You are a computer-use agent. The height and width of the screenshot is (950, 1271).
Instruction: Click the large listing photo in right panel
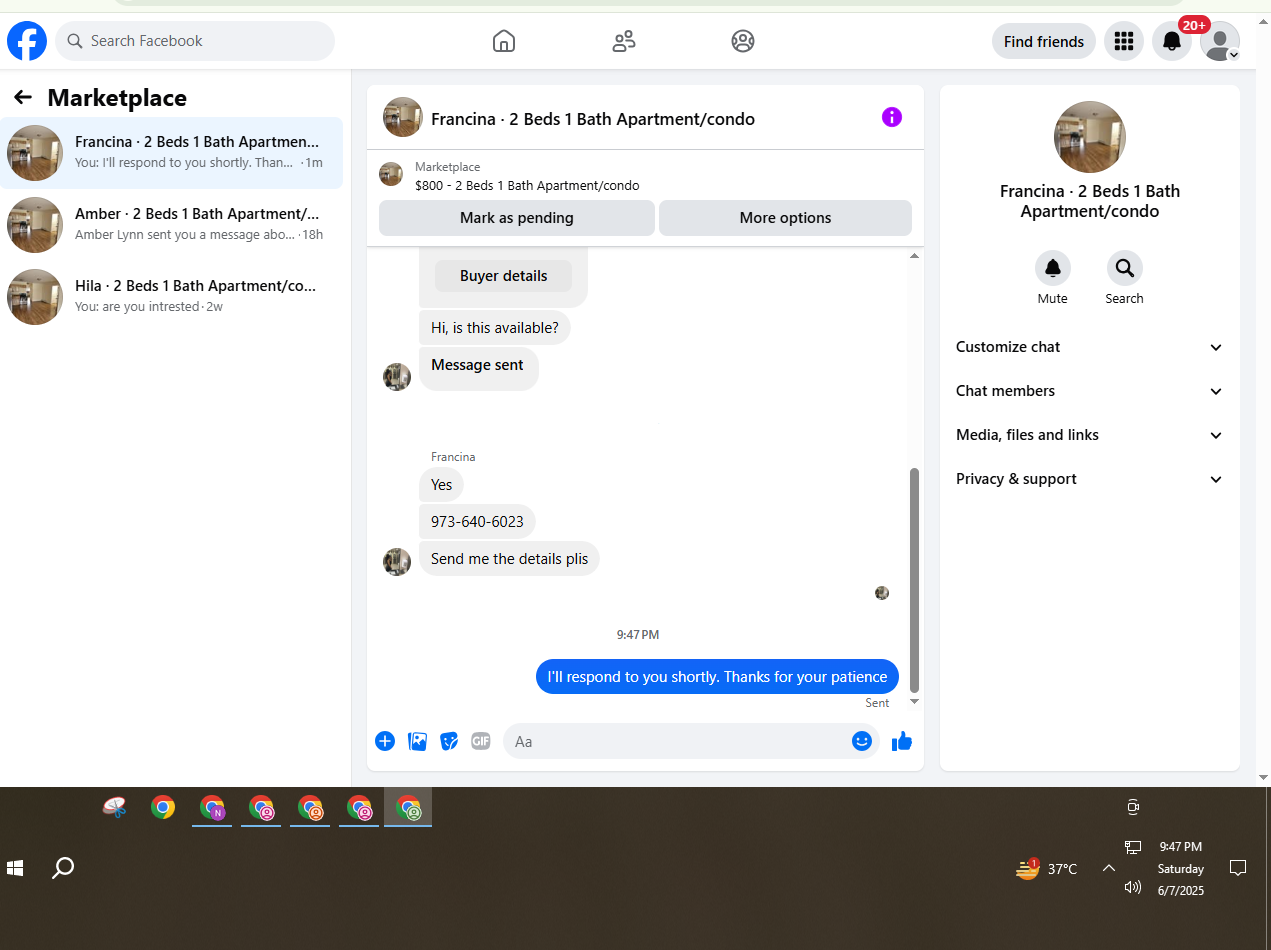[1090, 137]
